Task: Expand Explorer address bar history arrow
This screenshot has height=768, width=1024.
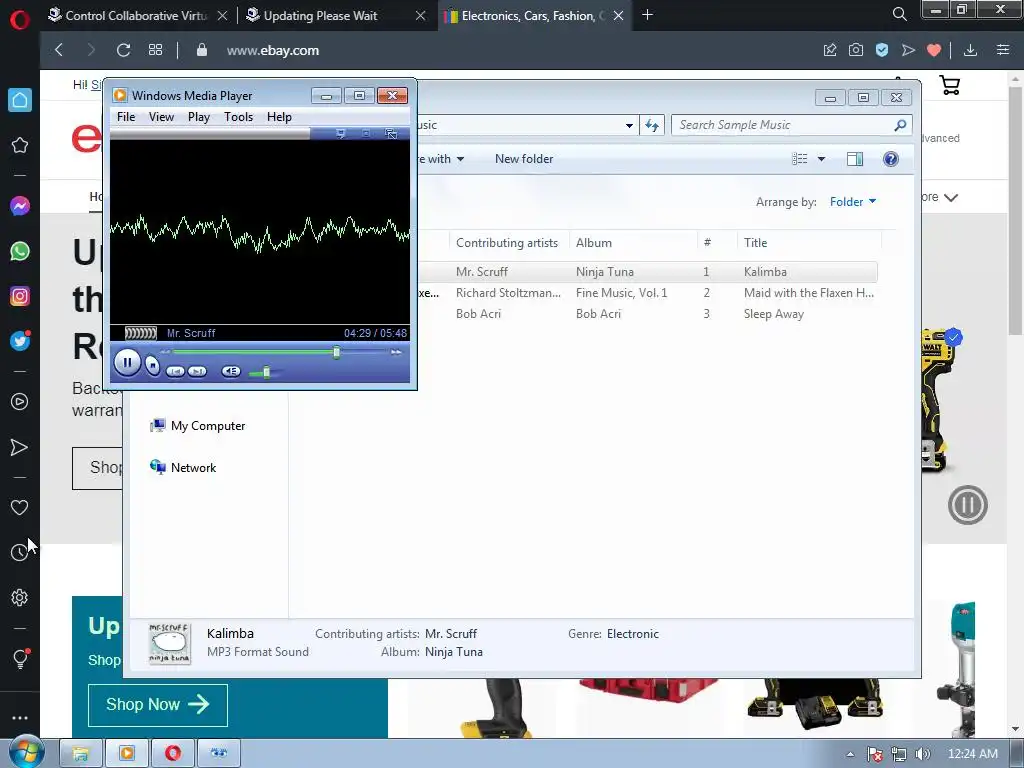Action: point(629,125)
